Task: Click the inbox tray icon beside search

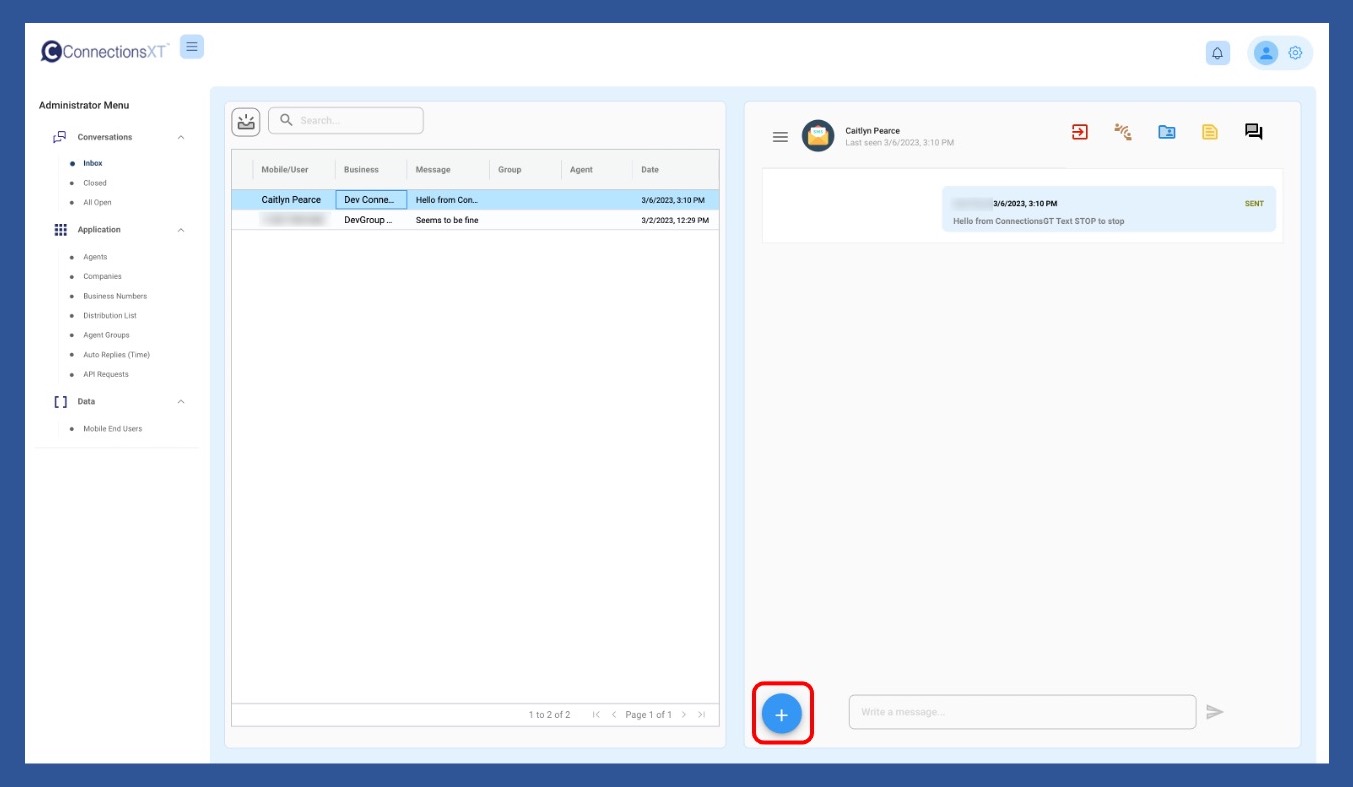Action: (246, 121)
